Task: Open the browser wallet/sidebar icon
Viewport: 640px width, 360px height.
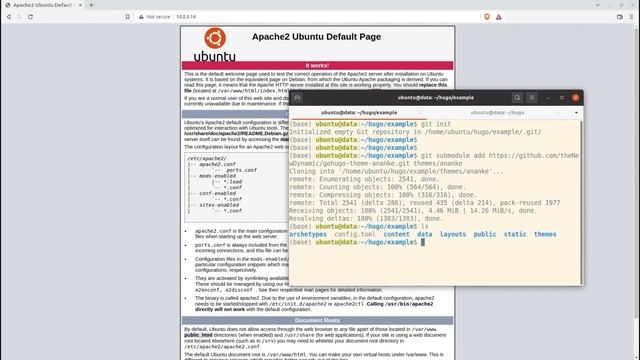Action: 620,17
